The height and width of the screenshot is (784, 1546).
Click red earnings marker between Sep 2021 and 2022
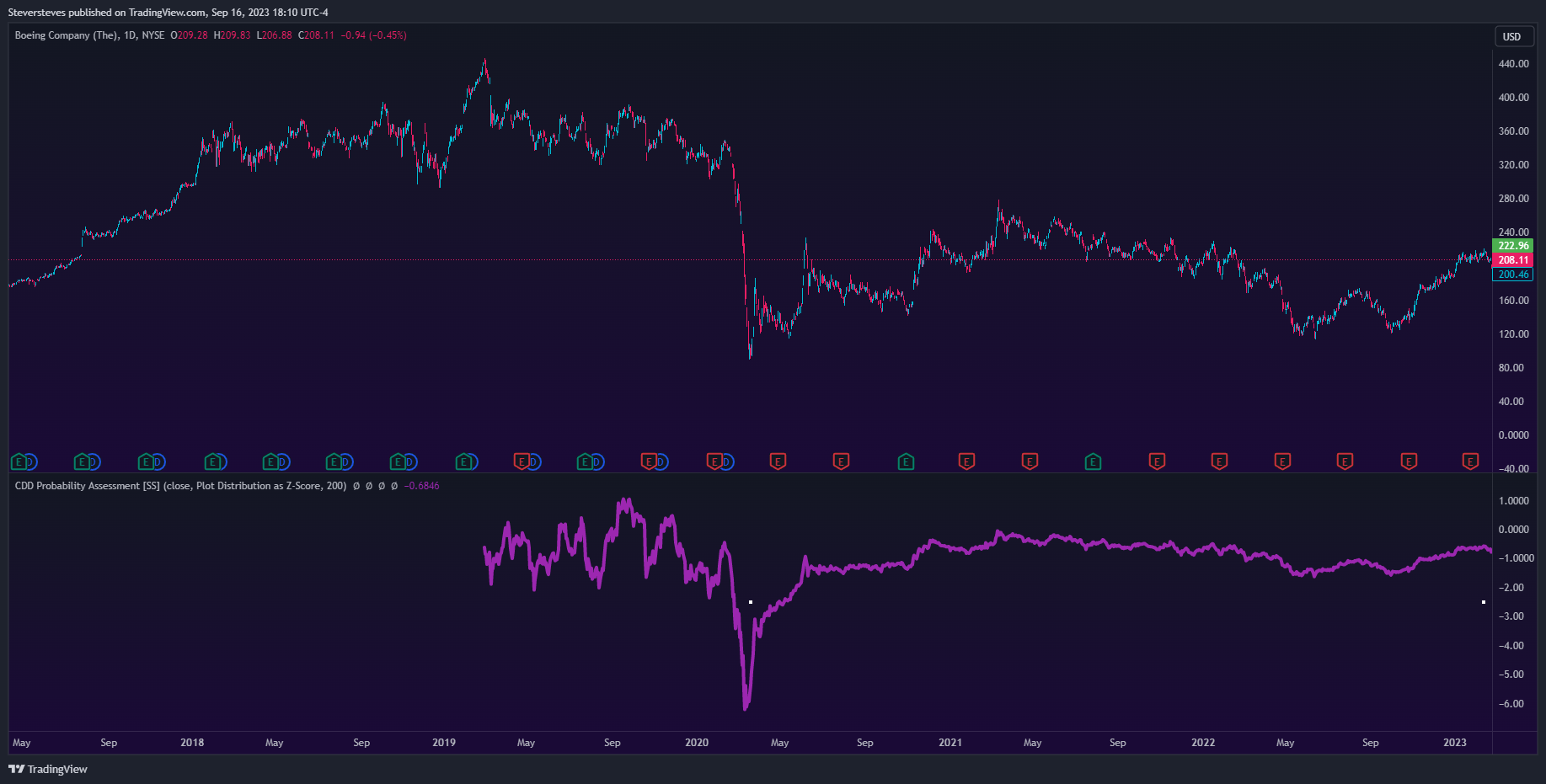coord(1157,461)
